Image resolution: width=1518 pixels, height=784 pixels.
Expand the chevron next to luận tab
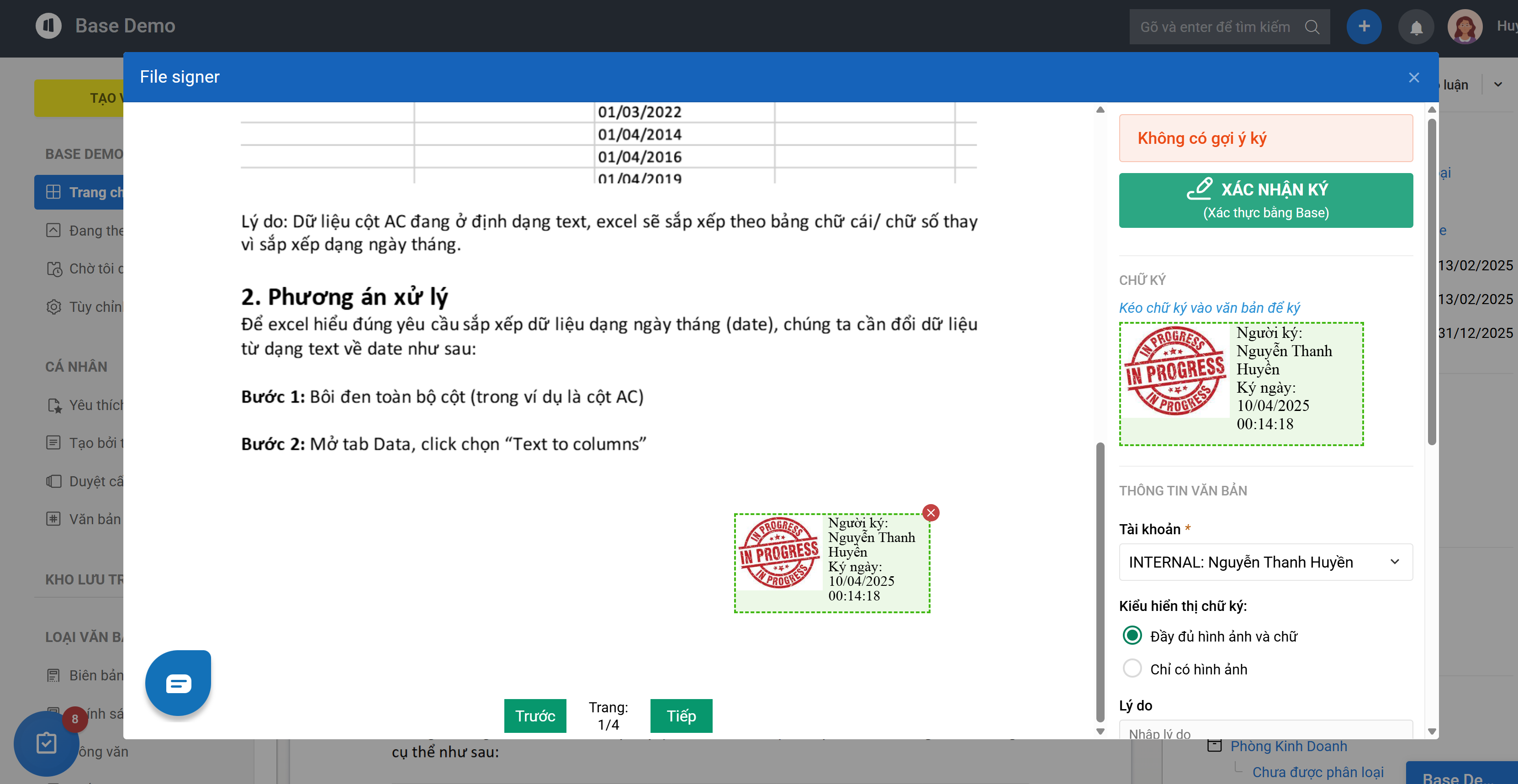[x=1498, y=85]
